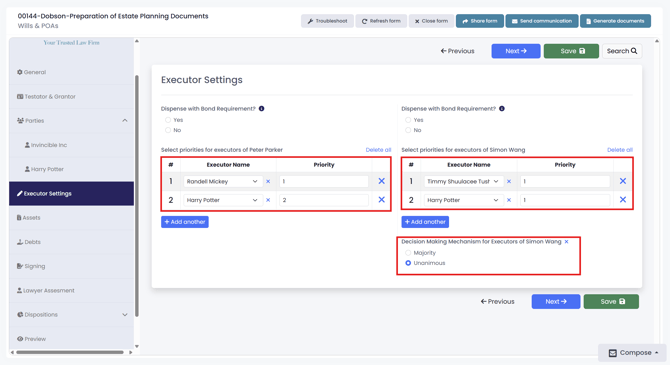670x365 pixels.
Task: Select Yes for Peter Parker bond requirement
Action: point(168,120)
